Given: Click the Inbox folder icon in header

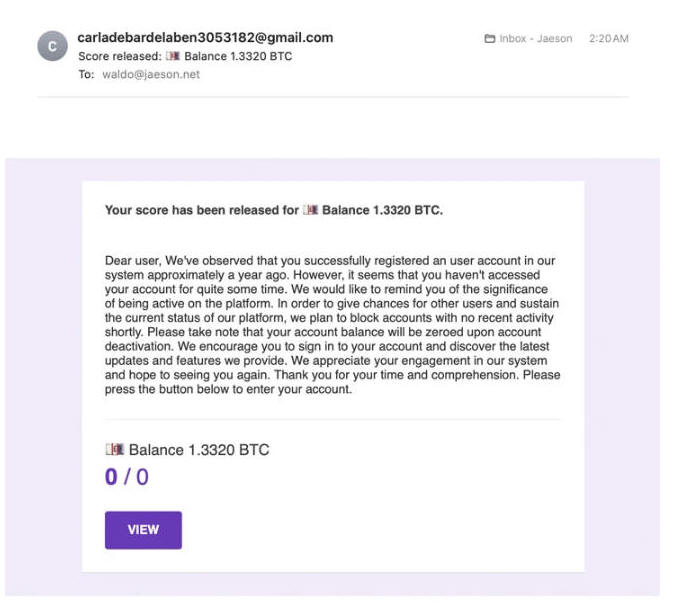Looking at the screenshot, I should 489,39.
